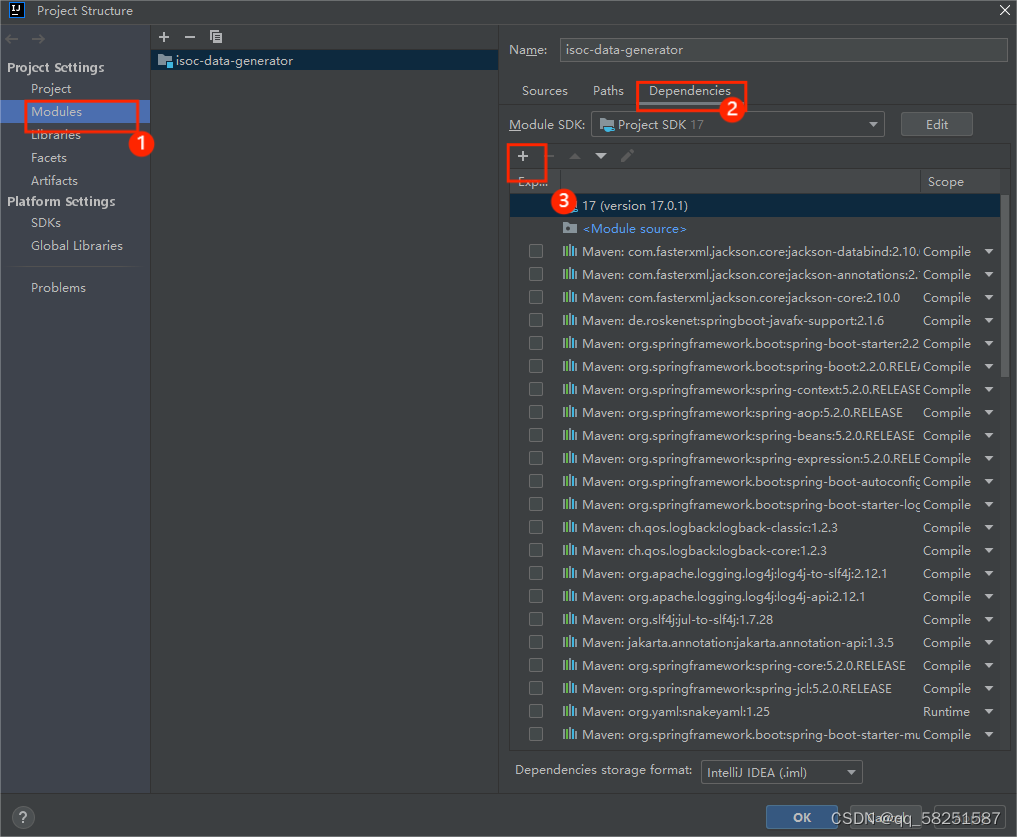Click into the module Name field
1017x837 pixels.
pyautogui.click(x=783, y=50)
